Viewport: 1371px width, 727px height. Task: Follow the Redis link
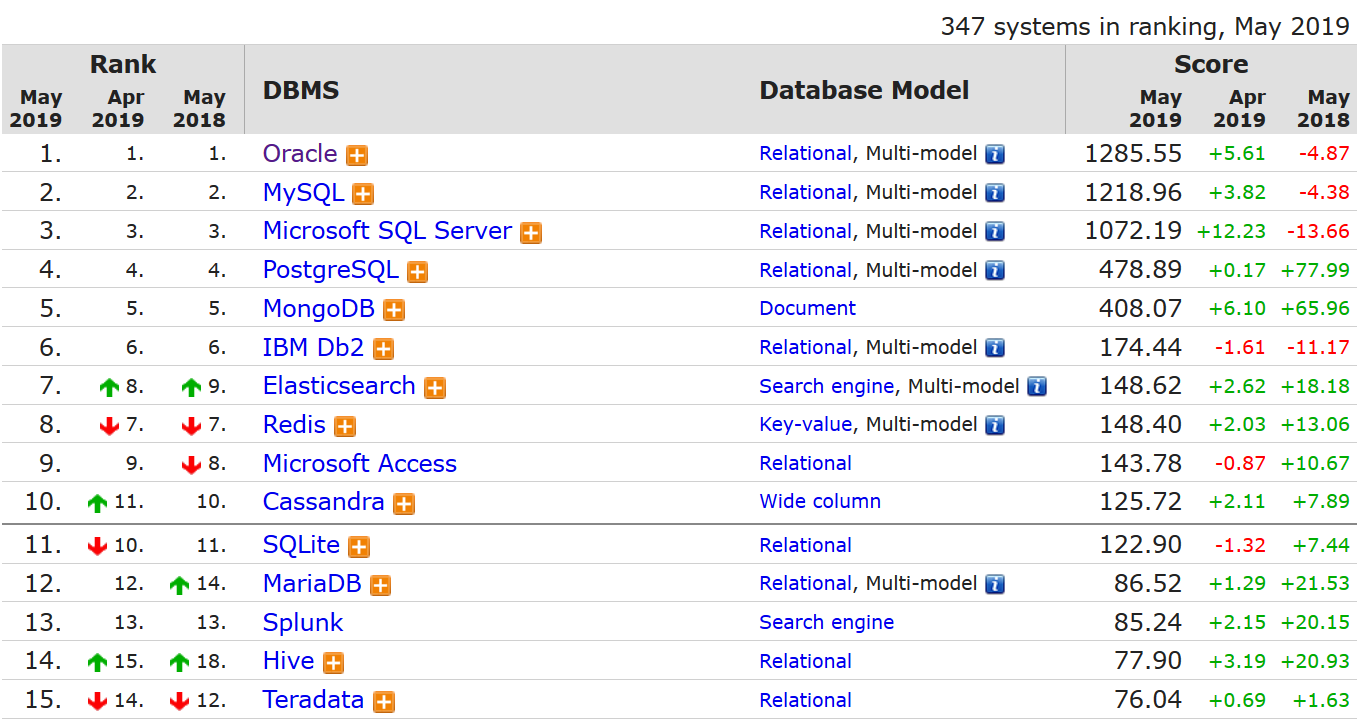(x=294, y=425)
